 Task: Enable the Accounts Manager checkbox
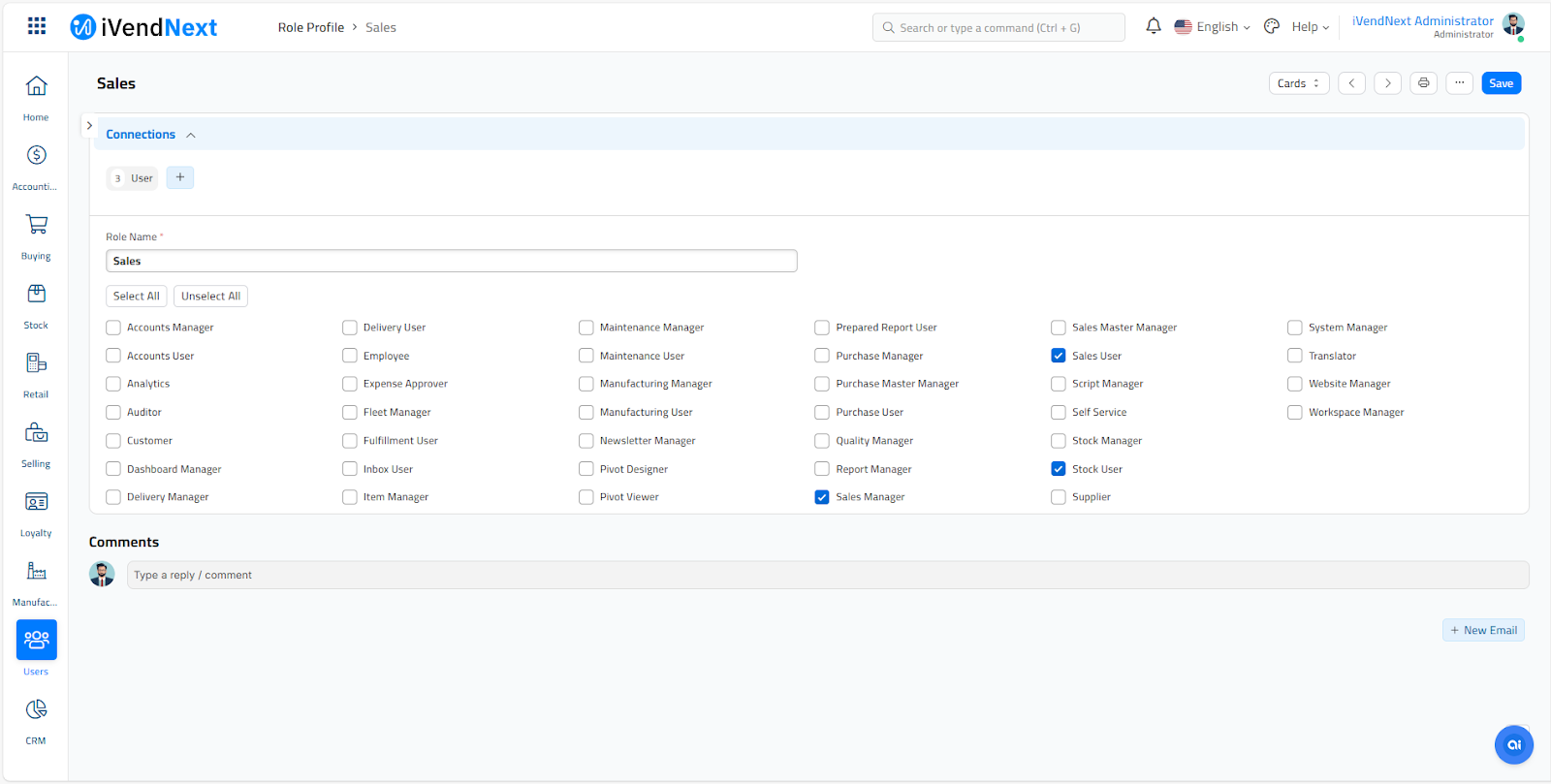tap(113, 328)
